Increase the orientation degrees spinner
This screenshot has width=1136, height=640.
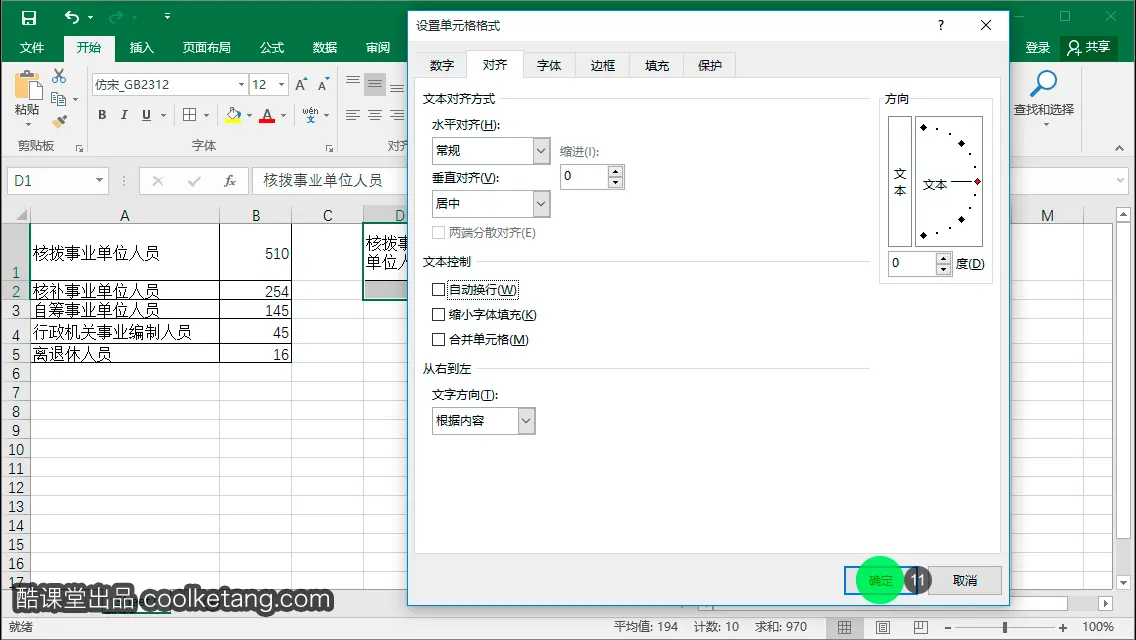click(943, 258)
